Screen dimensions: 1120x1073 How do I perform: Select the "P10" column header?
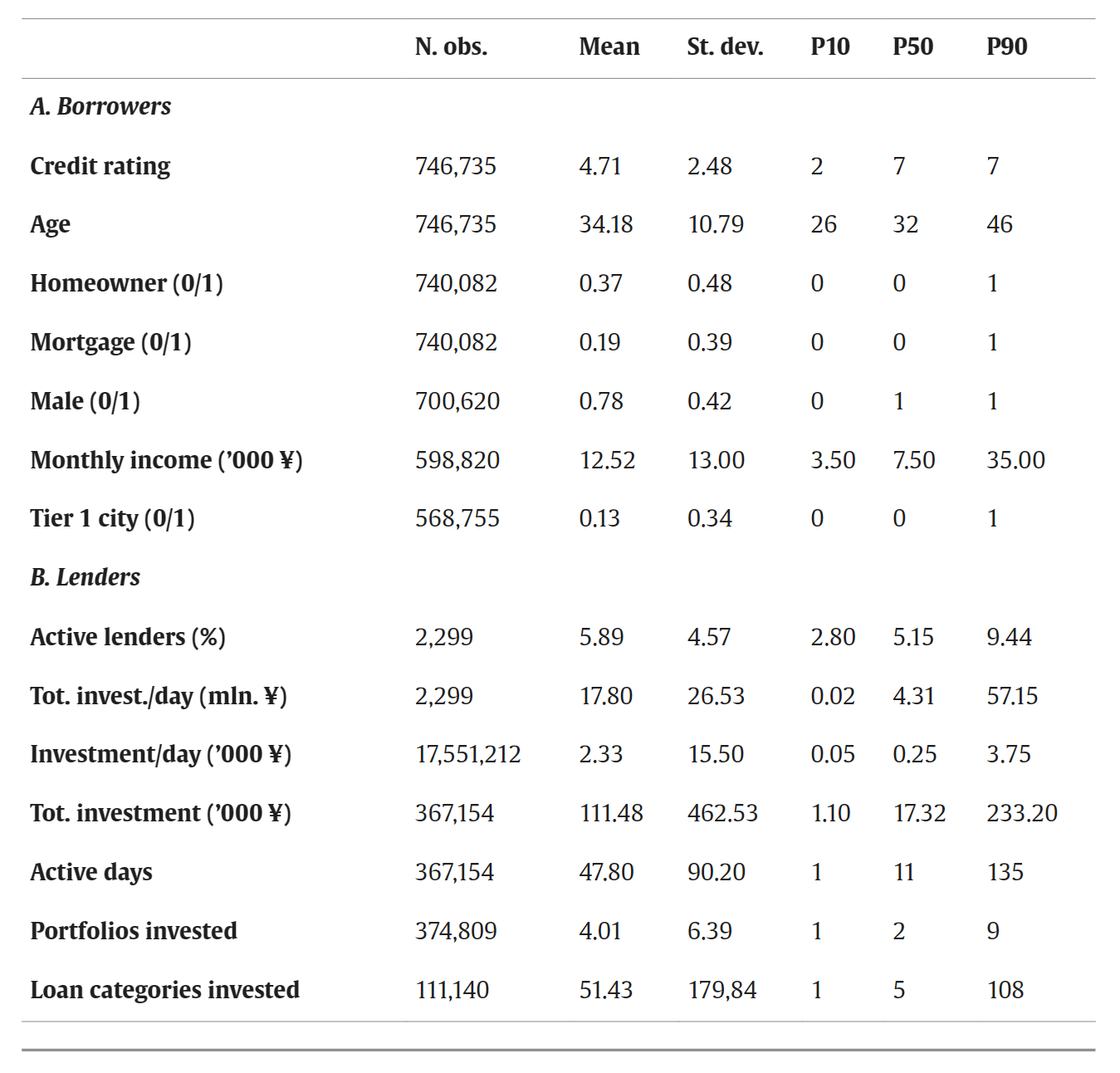[829, 47]
